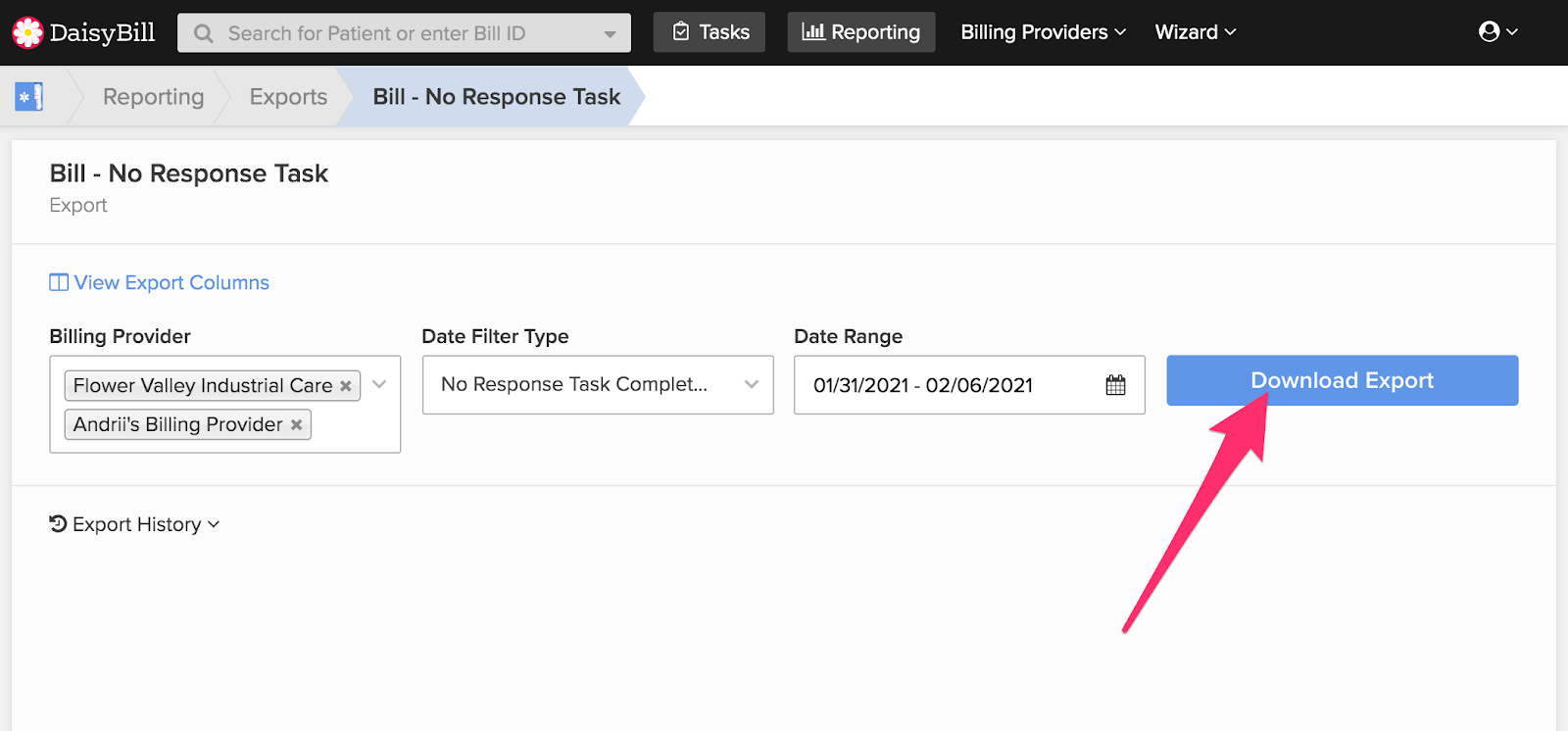Remove Andrii's Billing Provider tag
The image size is (1568, 731).
(296, 425)
